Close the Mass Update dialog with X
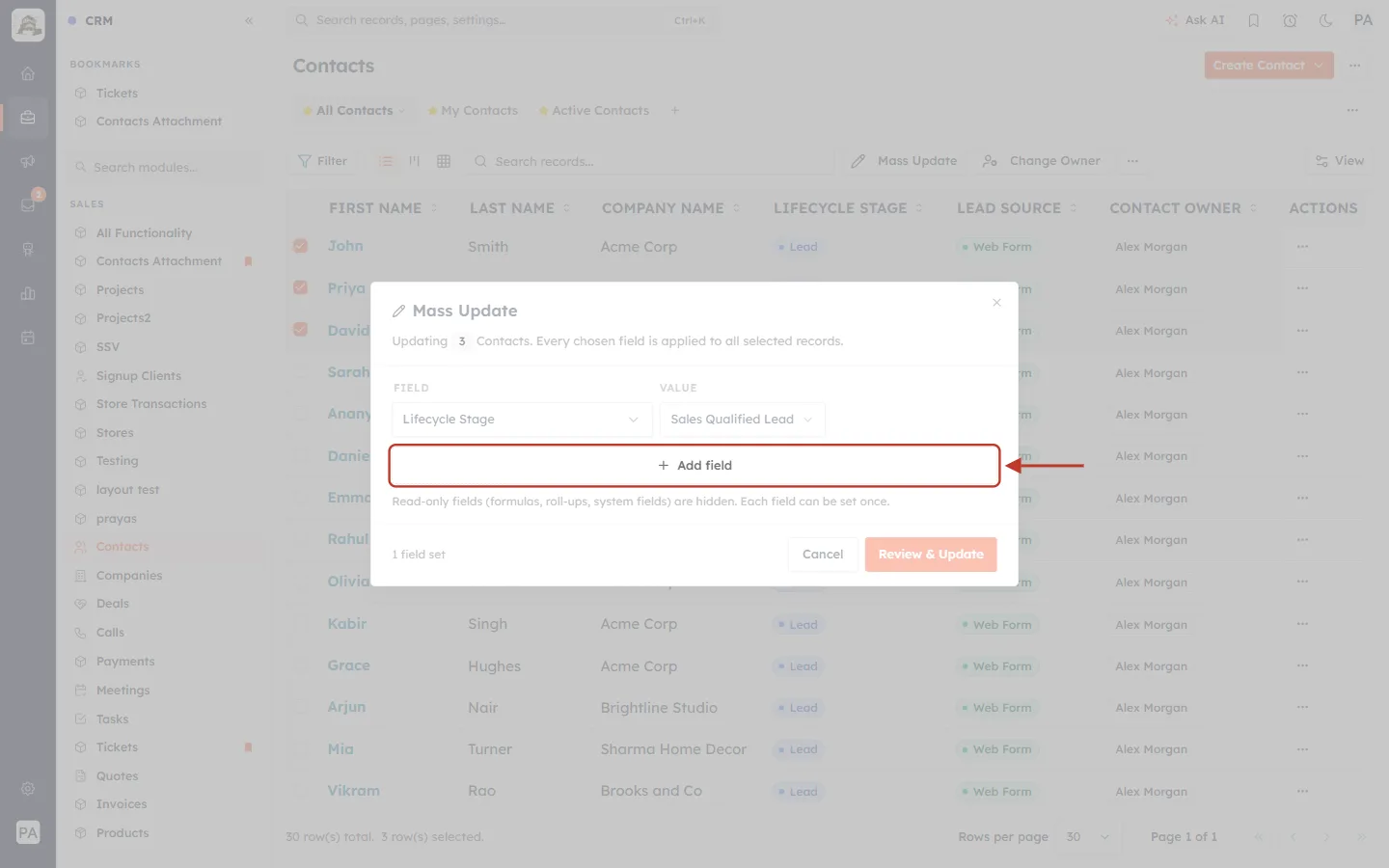The image size is (1389, 868). click(x=996, y=303)
